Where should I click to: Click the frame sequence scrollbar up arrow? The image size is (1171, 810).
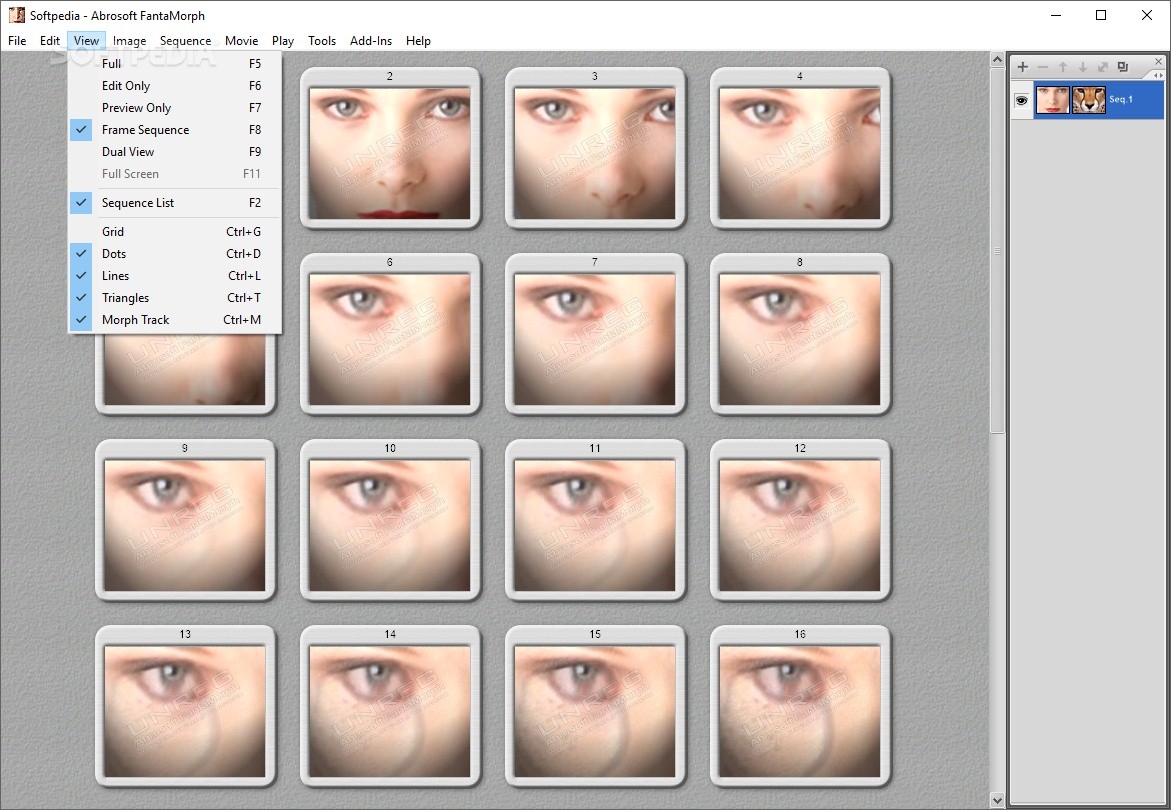tap(997, 59)
